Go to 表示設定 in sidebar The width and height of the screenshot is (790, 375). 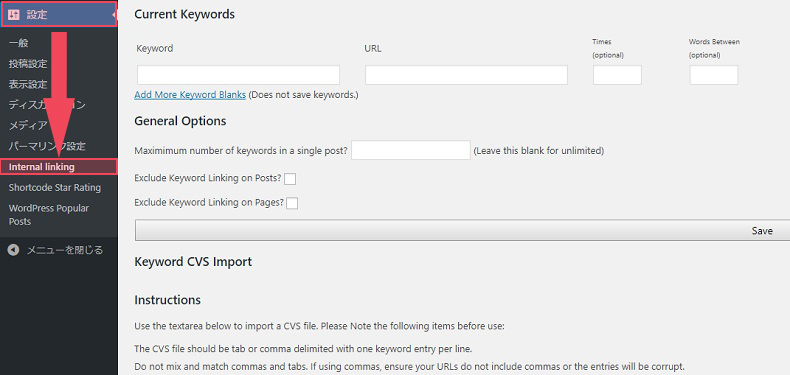coord(28,84)
